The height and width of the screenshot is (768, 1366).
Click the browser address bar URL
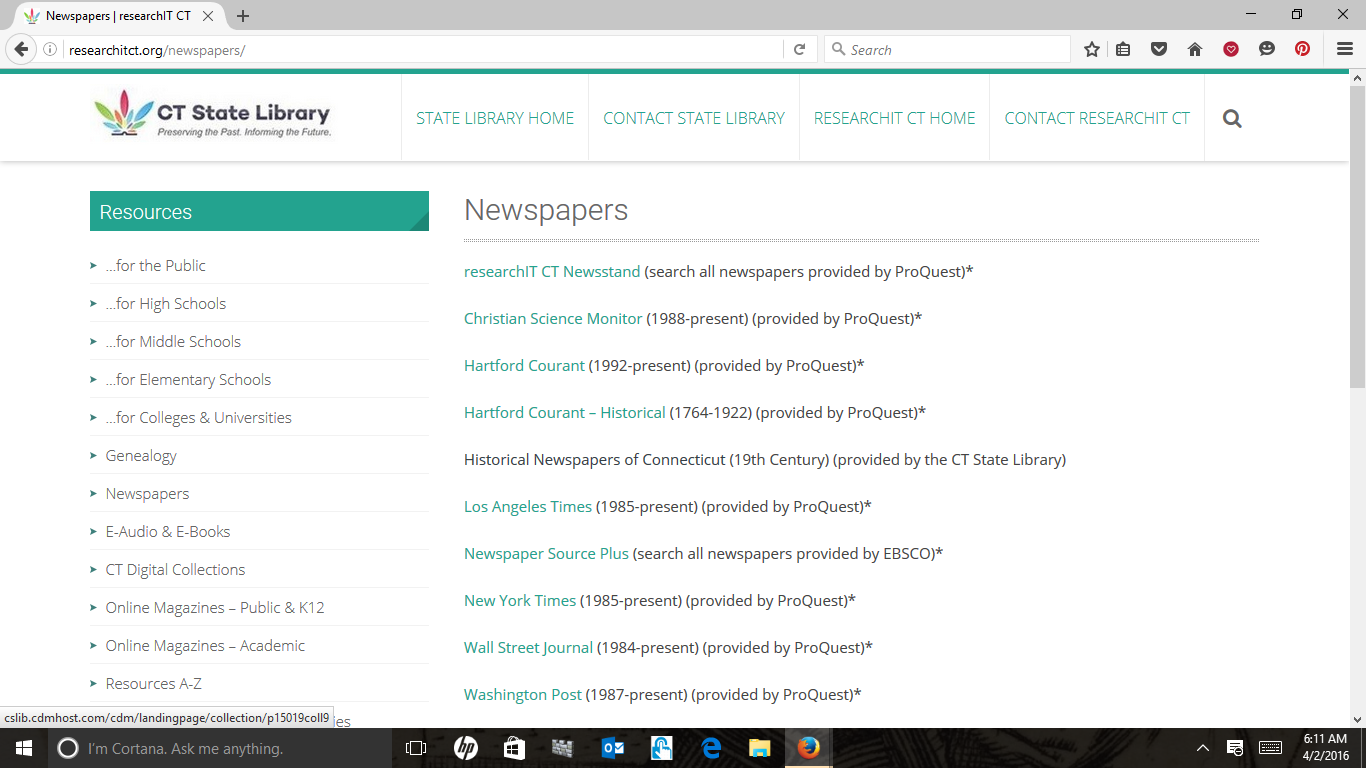[157, 50]
